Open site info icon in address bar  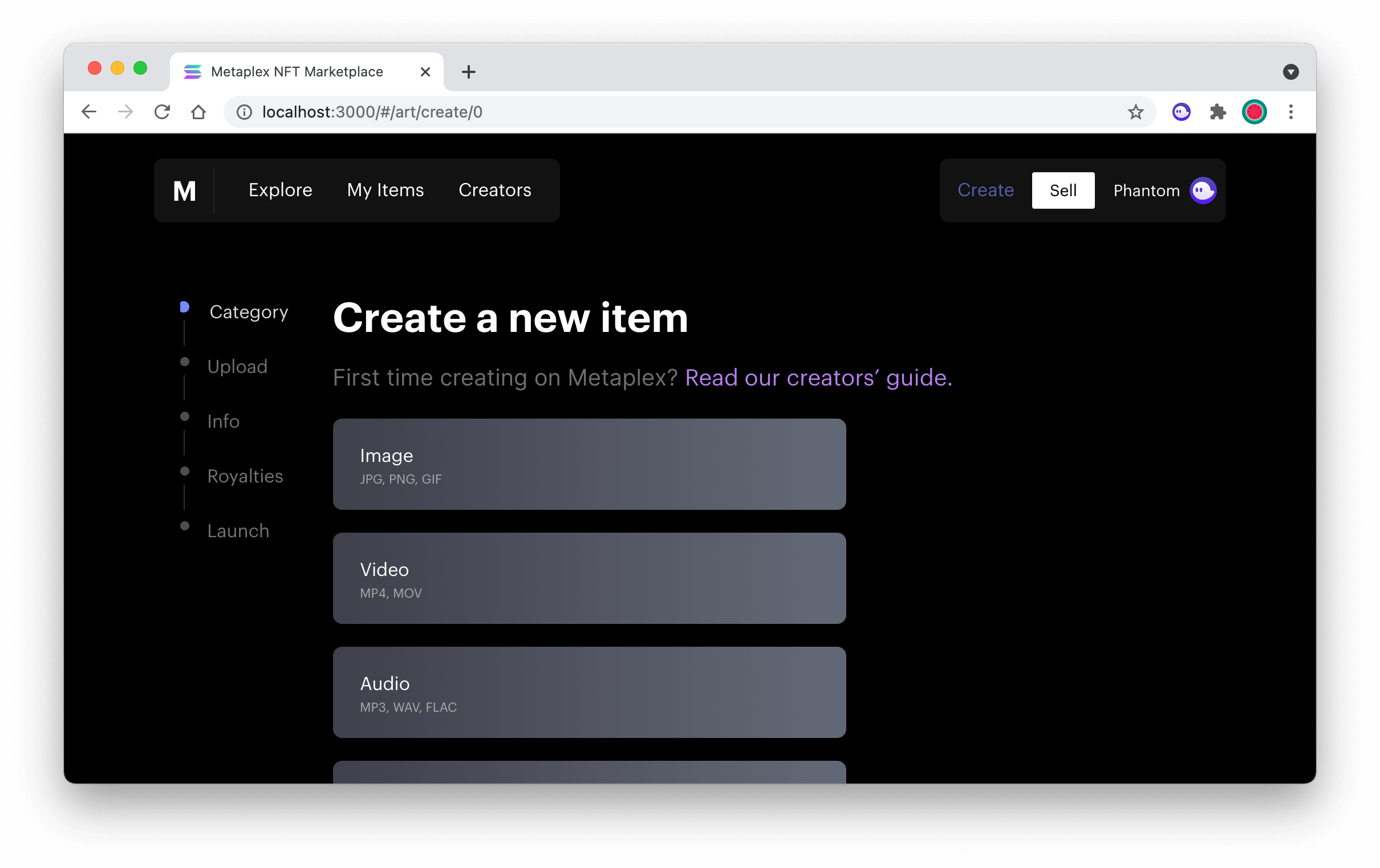coord(245,112)
